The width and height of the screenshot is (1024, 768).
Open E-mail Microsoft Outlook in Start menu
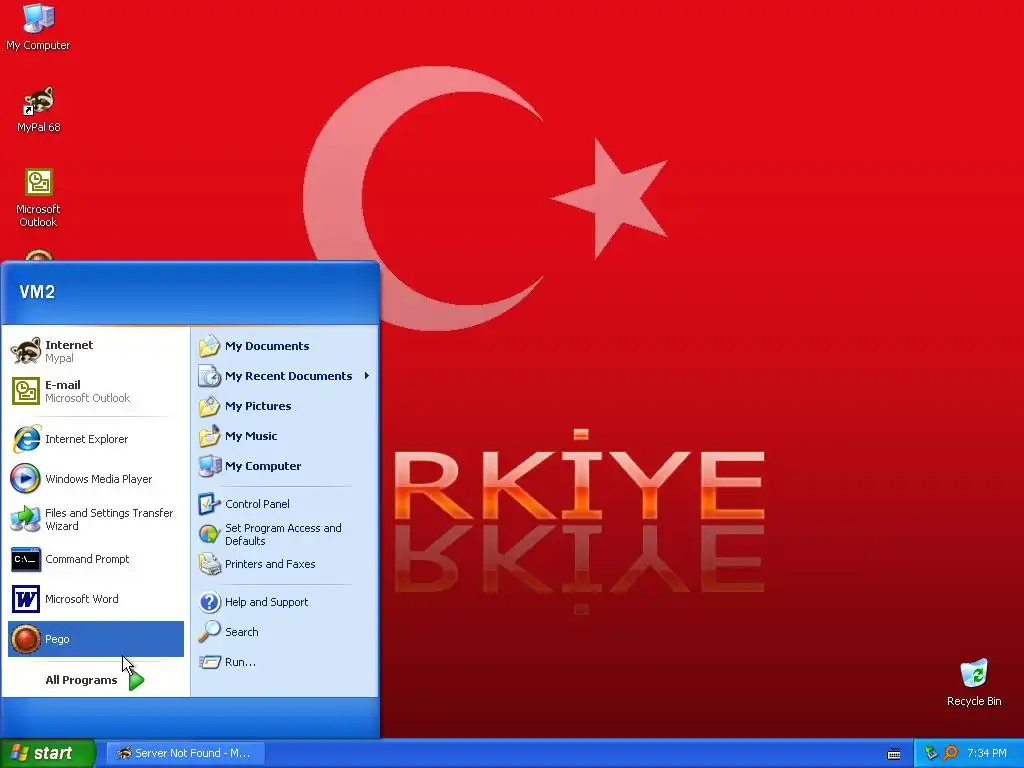point(96,391)
